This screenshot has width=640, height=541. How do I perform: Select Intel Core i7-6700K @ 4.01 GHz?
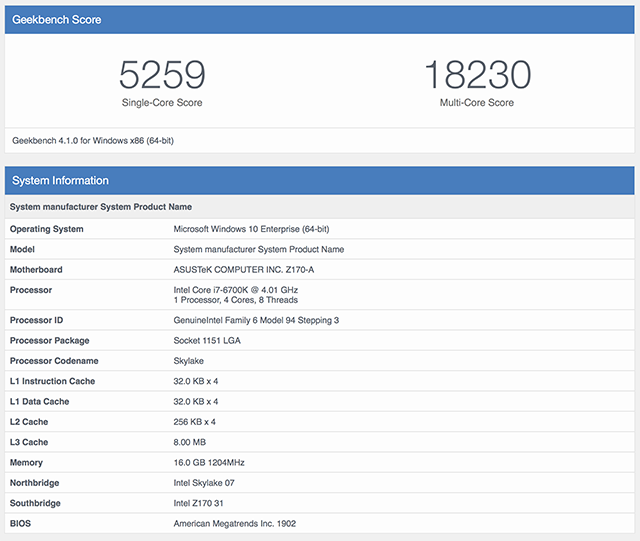tap(236, 290)
